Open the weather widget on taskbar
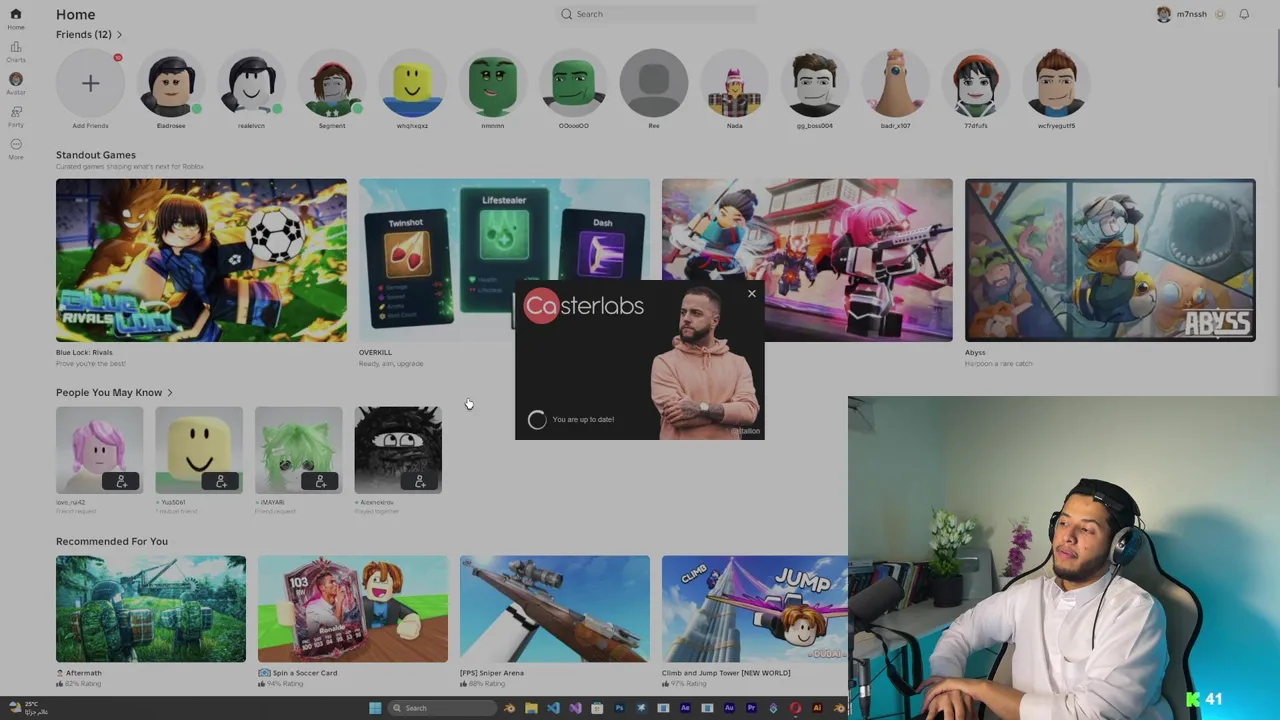 click(27, 708)
